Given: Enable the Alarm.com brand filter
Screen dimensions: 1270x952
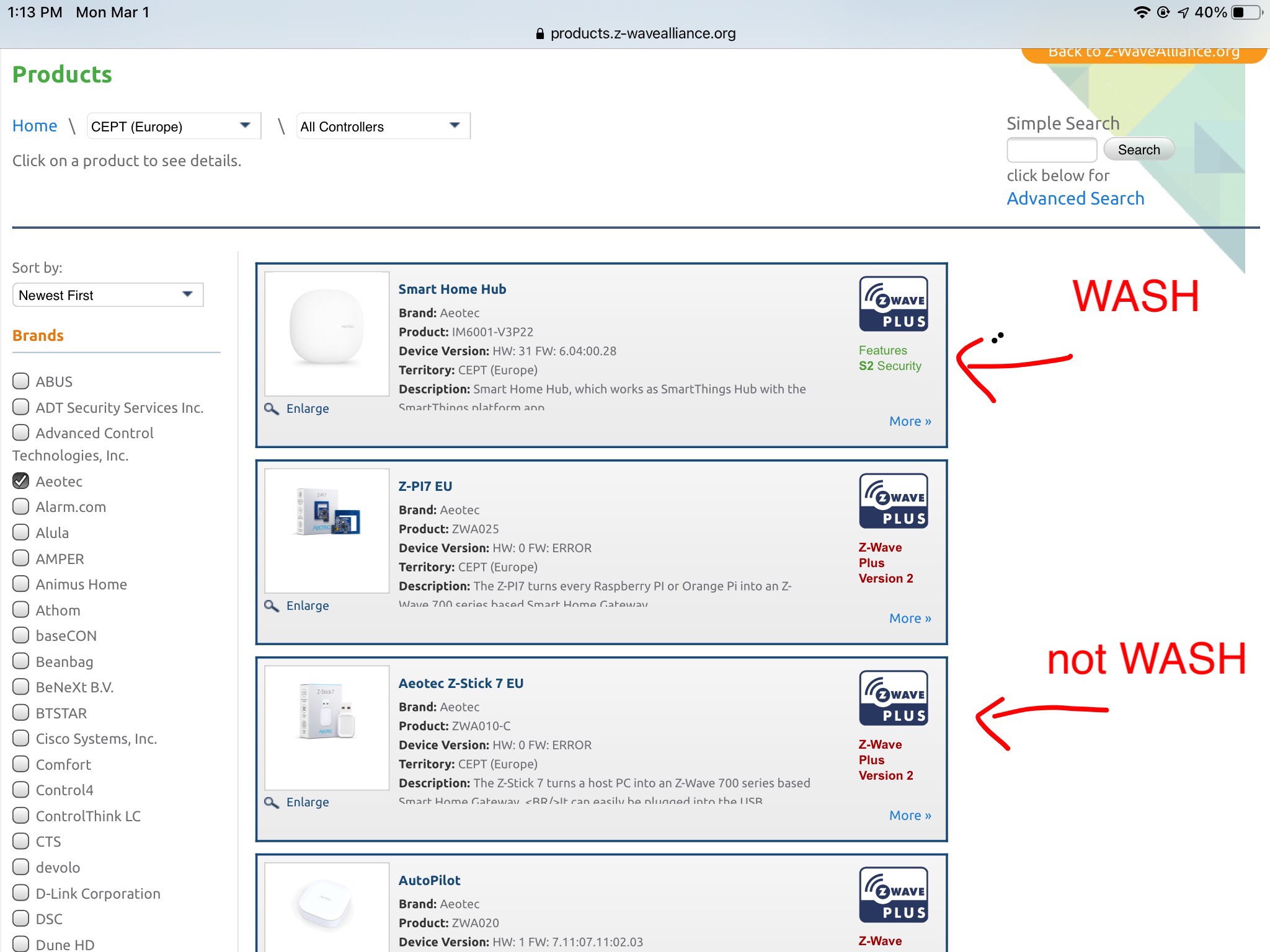Looking at the screenshot, I should pyautogui.click(x=21, y=507).
